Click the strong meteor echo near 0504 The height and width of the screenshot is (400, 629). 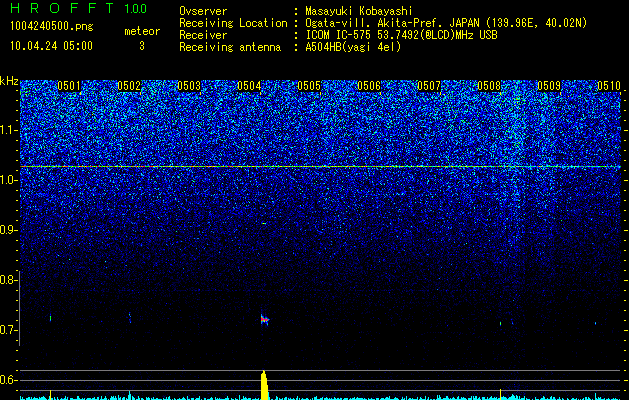[265, 319]
